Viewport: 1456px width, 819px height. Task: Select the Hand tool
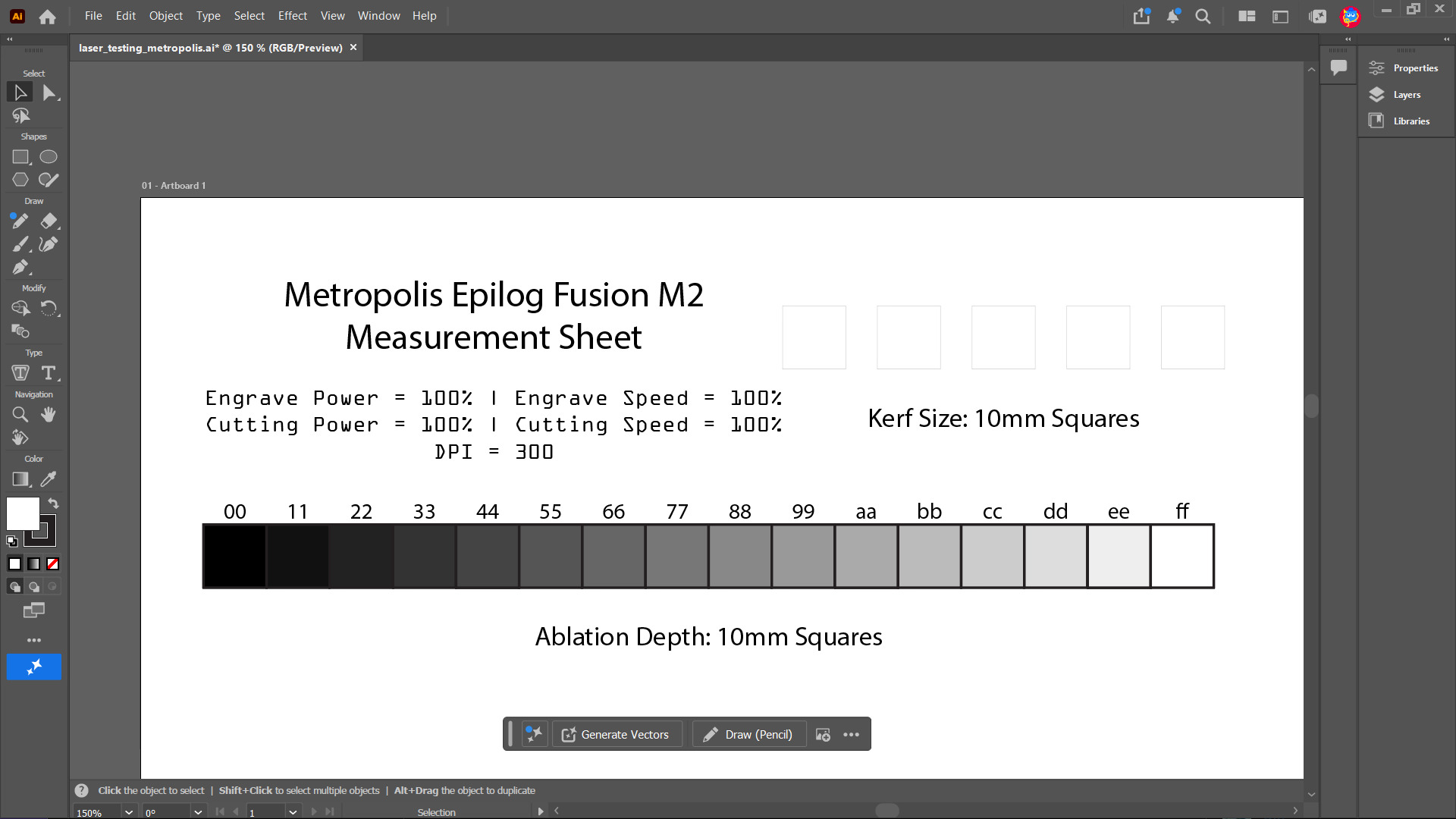[x=49, y=415]
